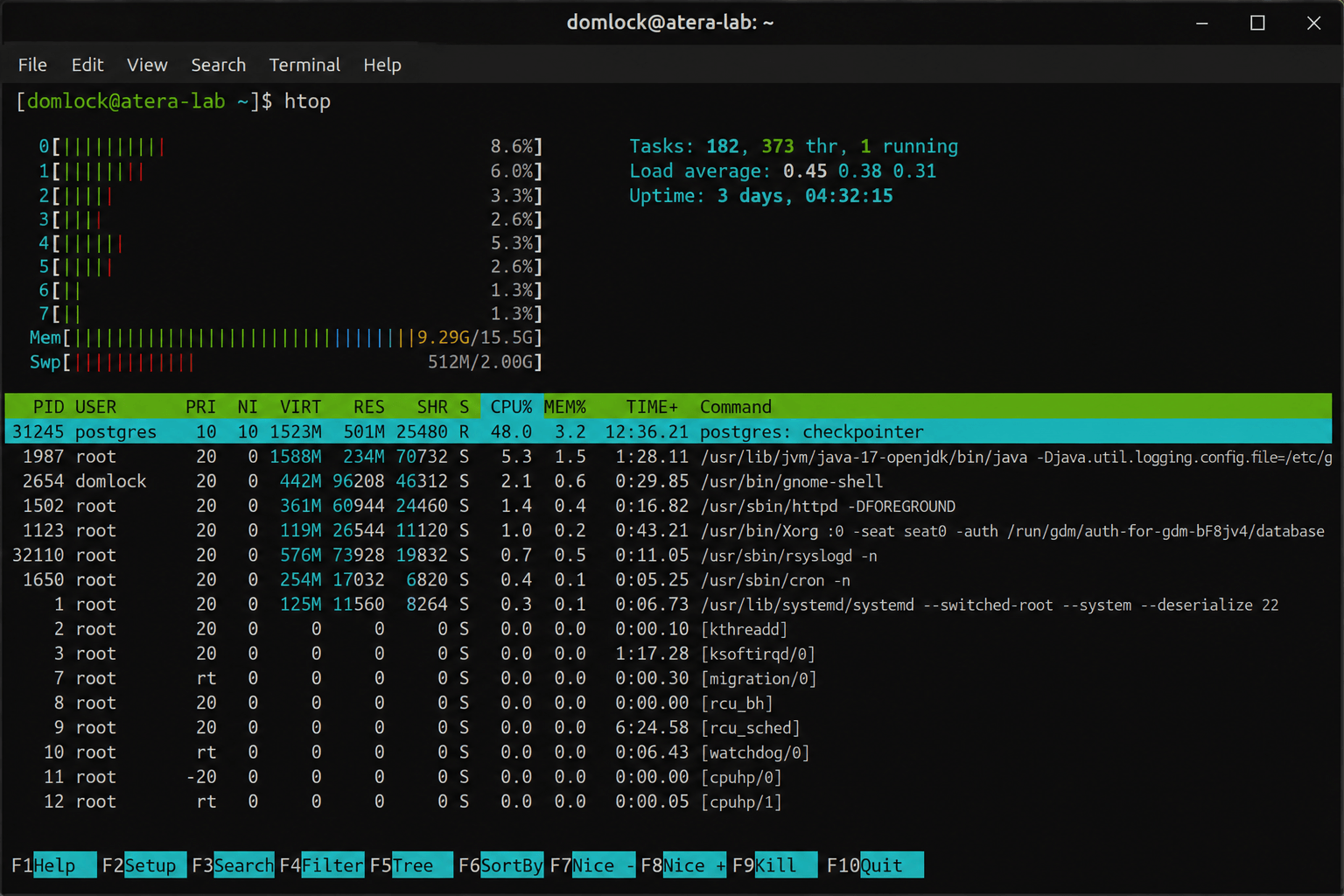Image resolution: width=1344 pixels, height=896 pixels.
Task: Open the Edit menu
Action: click(87, 65)
